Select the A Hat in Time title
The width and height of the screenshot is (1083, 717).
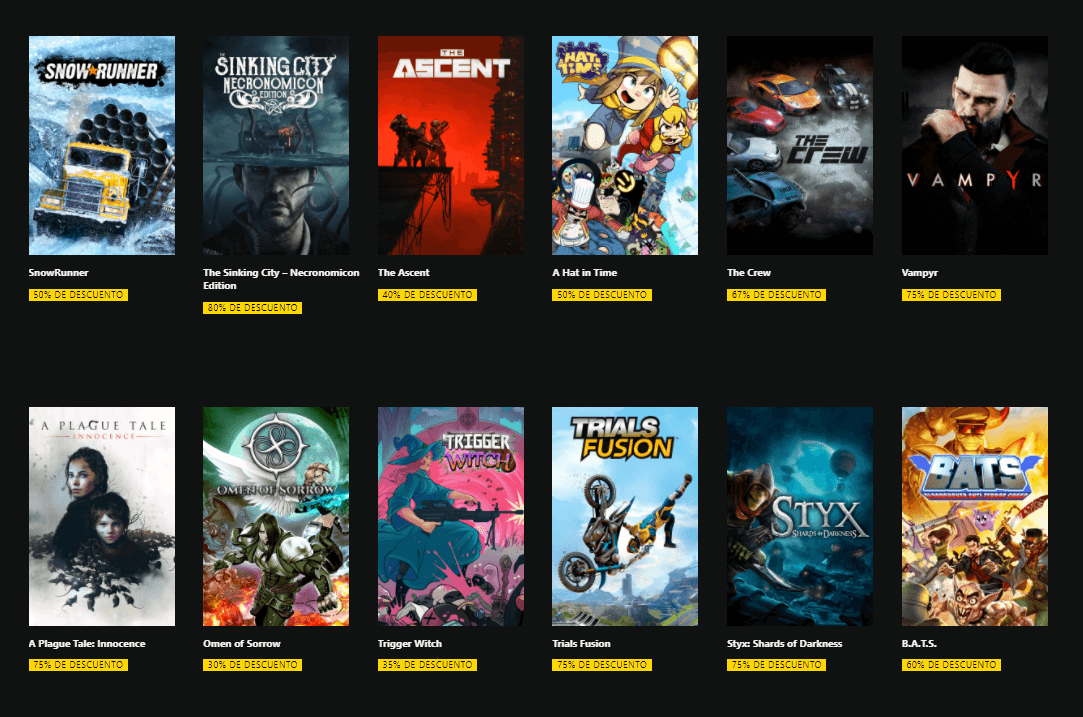pyautogui.click(x=584, y=273)
